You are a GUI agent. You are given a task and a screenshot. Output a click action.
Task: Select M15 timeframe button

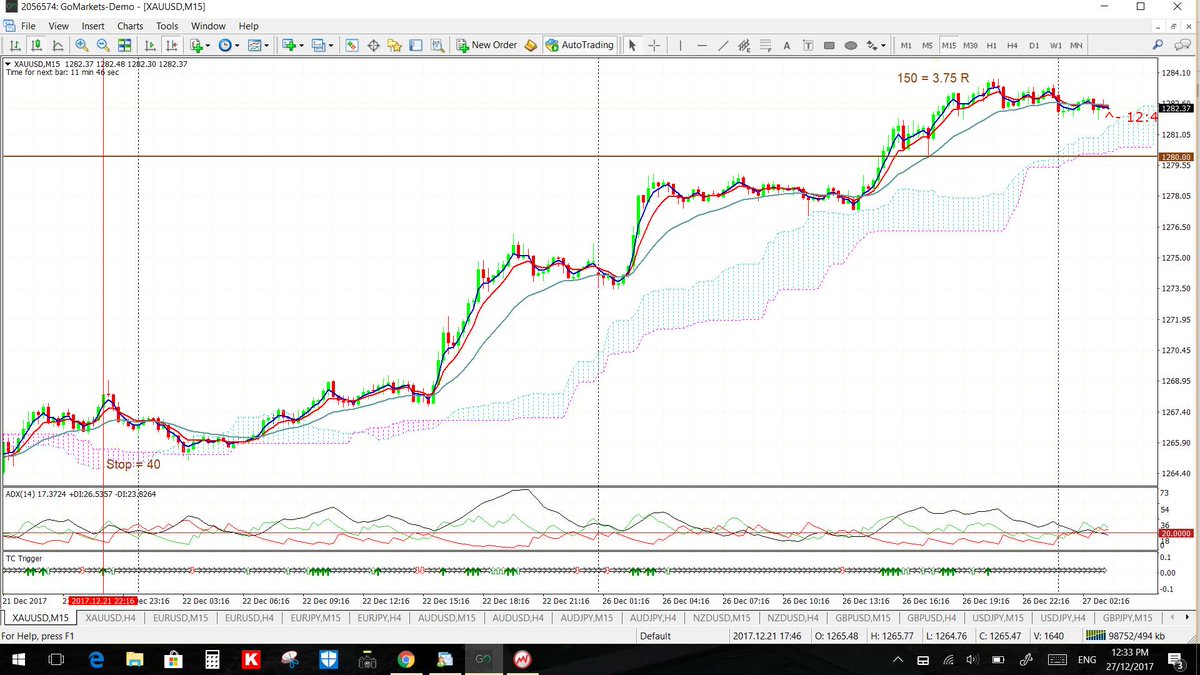[x=948, y=45]
